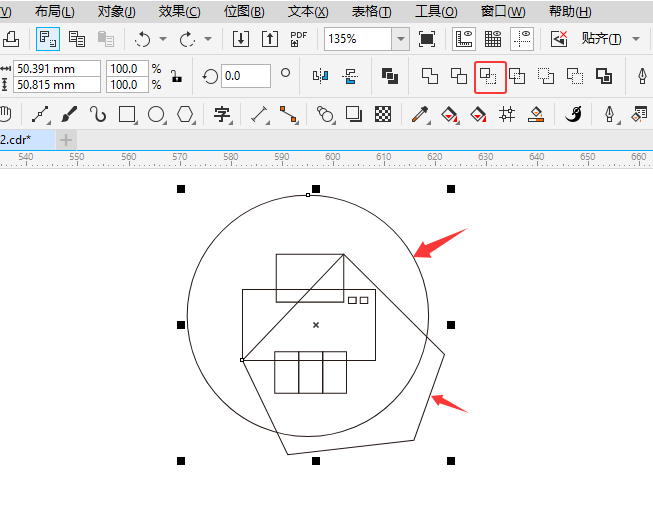Click the object height field 50.815 mm
The width and height of the screenshot is (653, 518).
57,85
